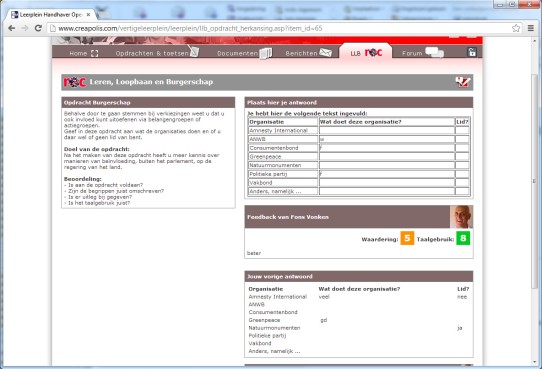
Task: Select the Leerplein Handhaver browser tab
Action: tap(51, 15)
